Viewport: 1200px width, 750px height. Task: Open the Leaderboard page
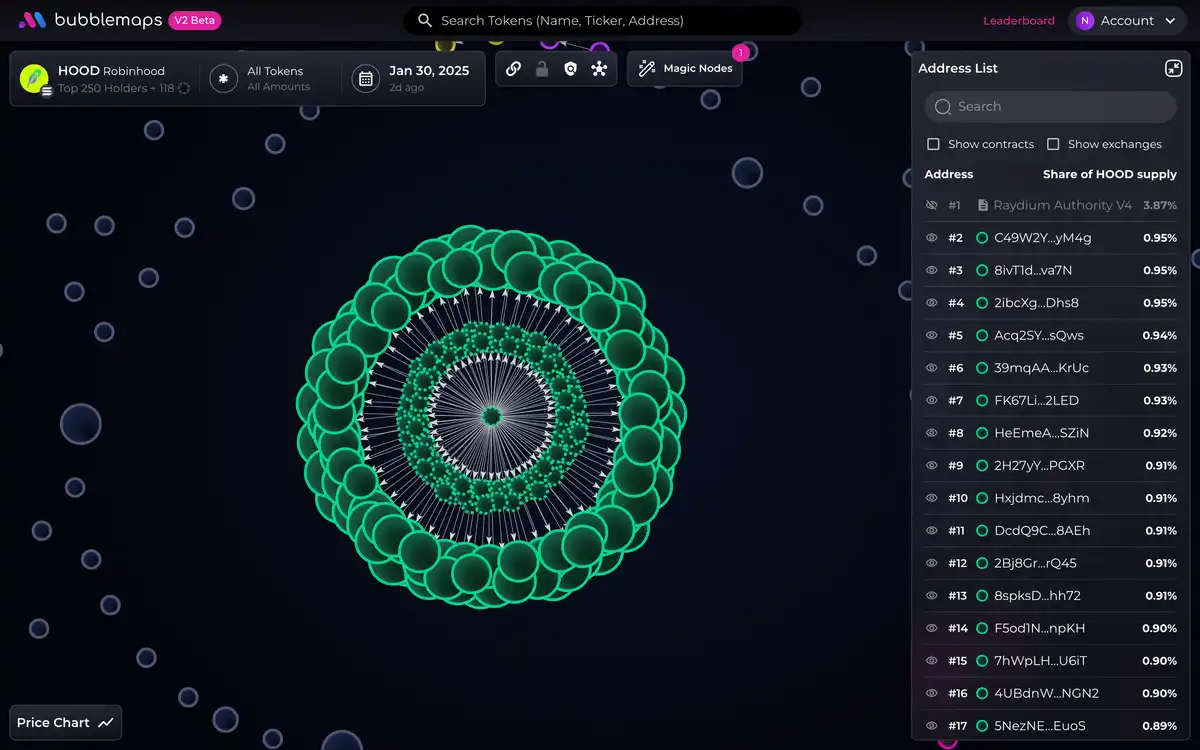(x=1018, y=20)
